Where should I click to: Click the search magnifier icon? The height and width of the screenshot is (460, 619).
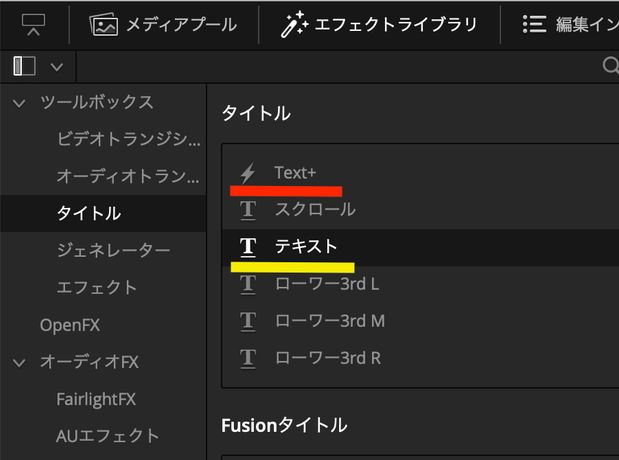click(611, 65)
